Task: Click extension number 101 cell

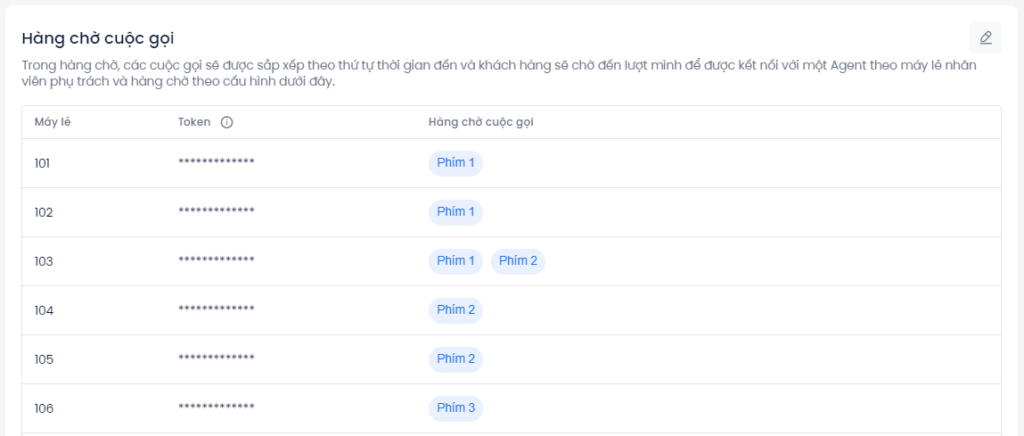Action: coord(42,163)
